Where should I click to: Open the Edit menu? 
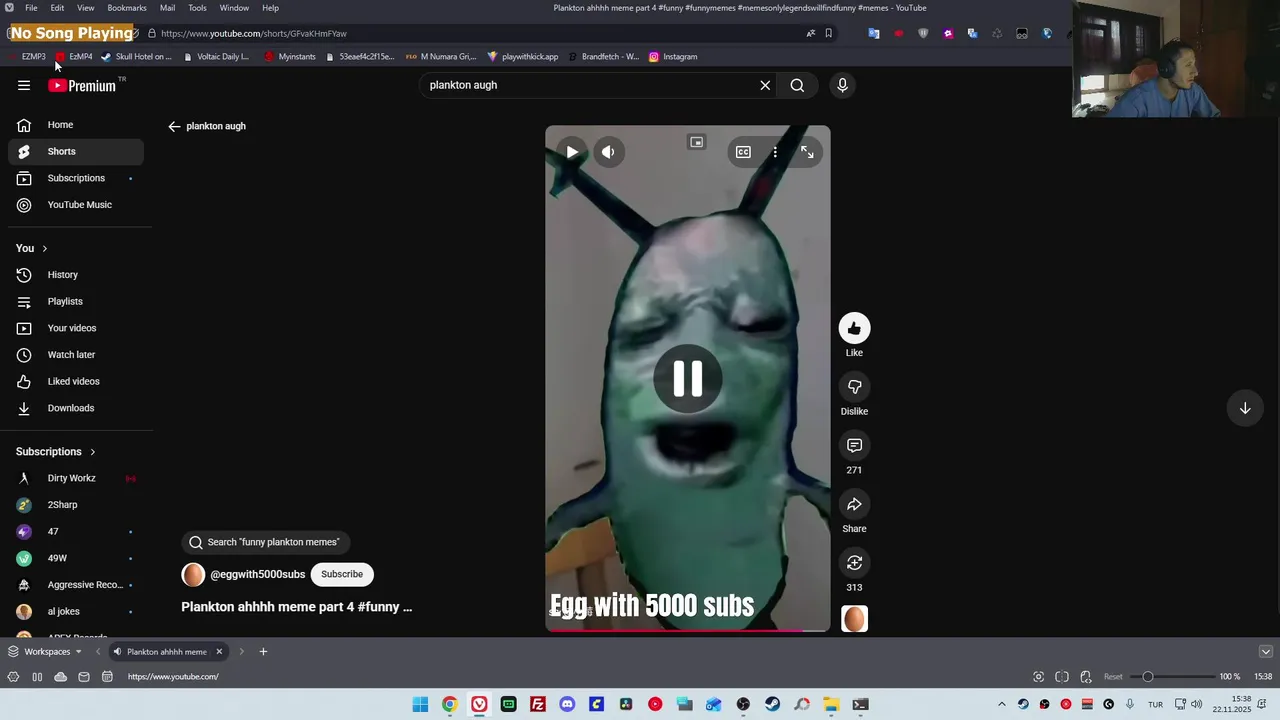pos(58,8)
